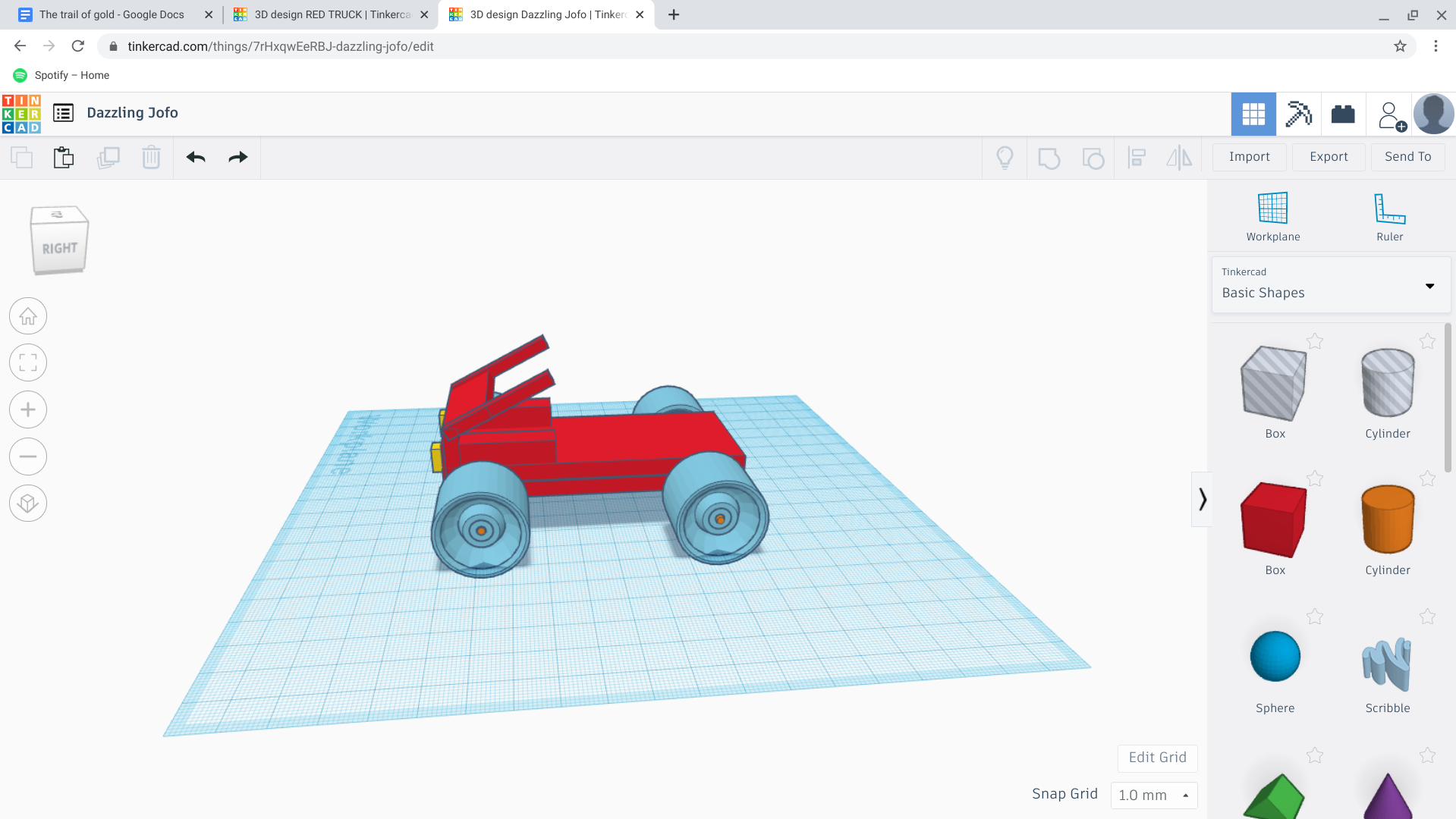
Task: Favorite the green Roof shape star
Action: (1315, 755)
